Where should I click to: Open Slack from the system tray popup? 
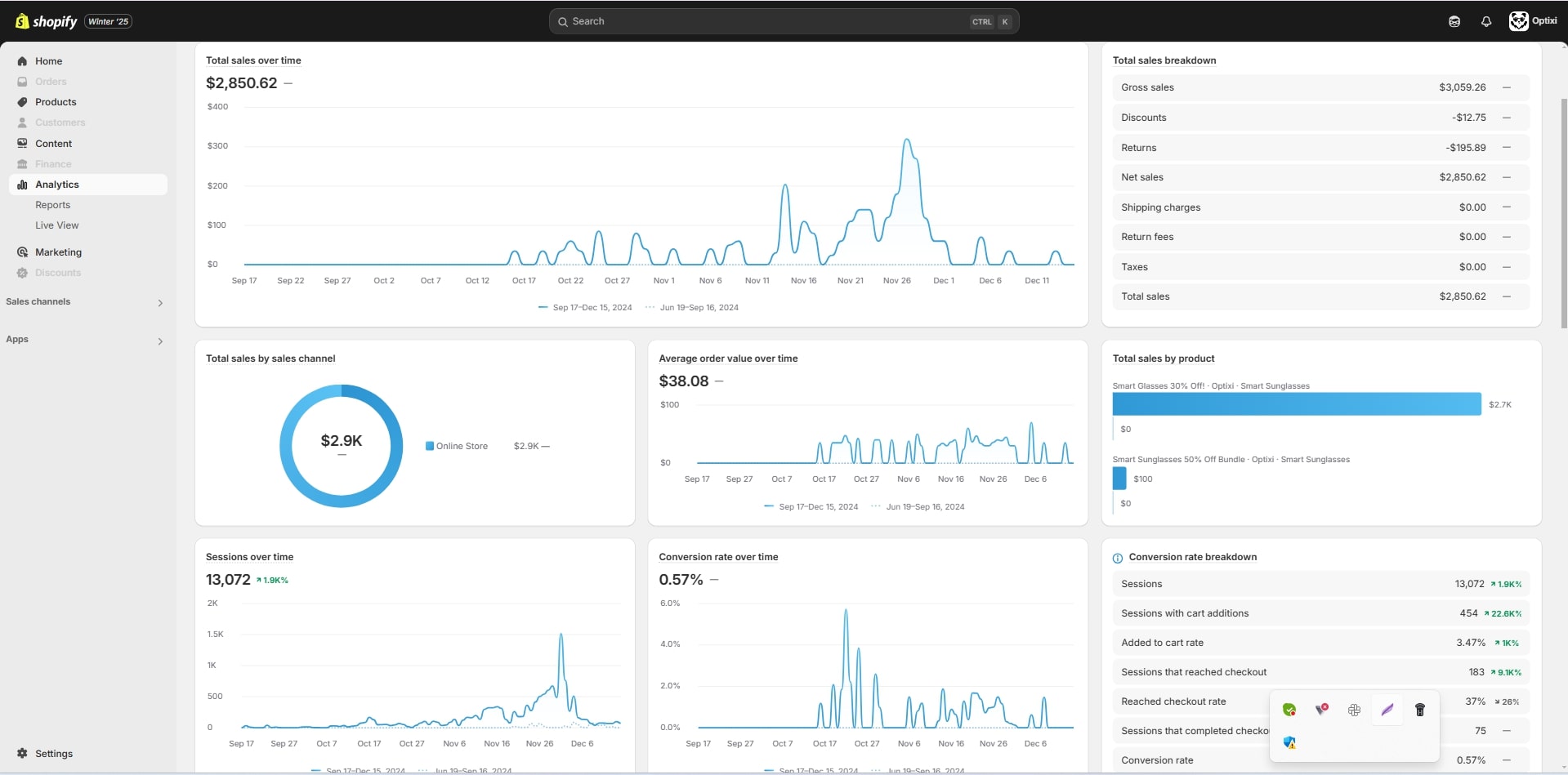point(1354,710)
